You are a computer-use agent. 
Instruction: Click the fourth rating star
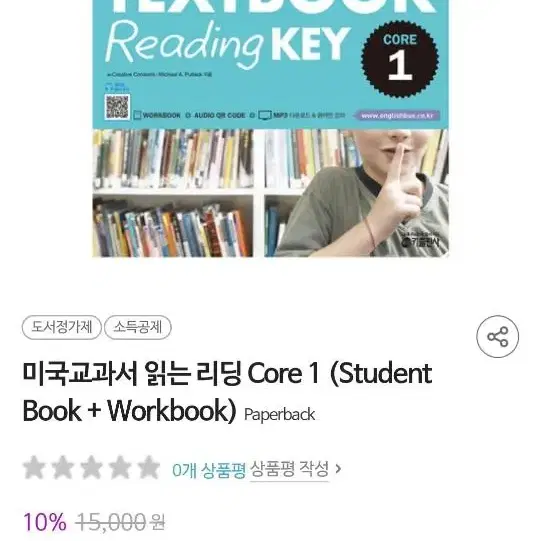(120, 468)
